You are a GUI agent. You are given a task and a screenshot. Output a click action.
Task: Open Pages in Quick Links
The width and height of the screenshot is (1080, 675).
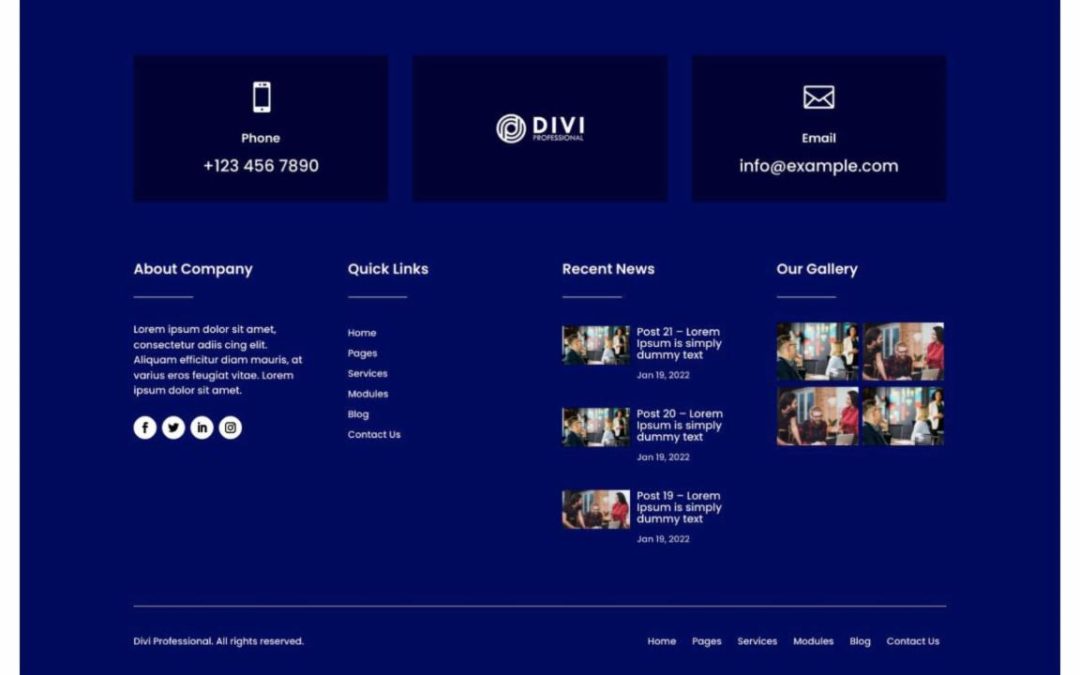[x=362, y=353]
